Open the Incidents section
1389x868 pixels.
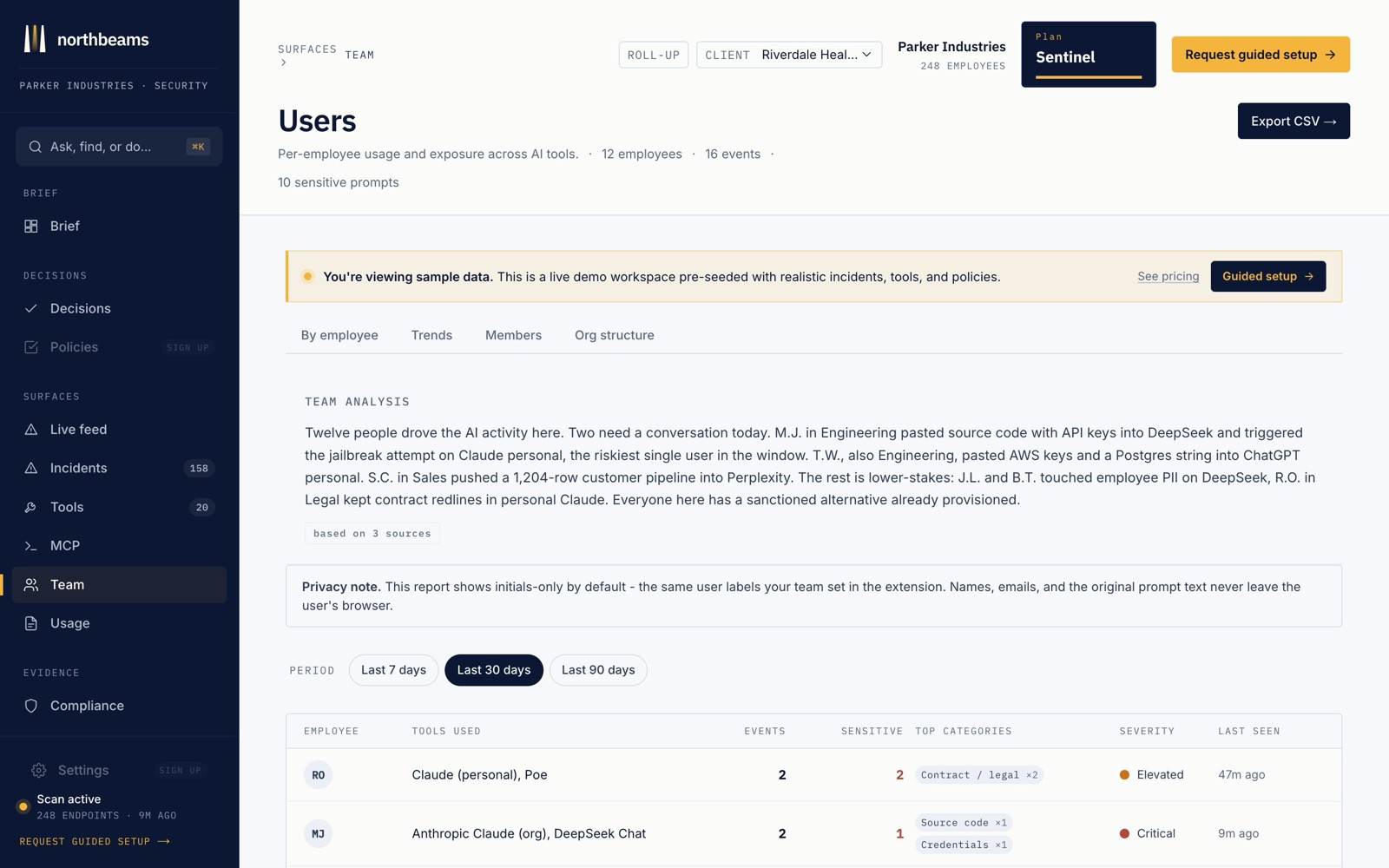119,468
